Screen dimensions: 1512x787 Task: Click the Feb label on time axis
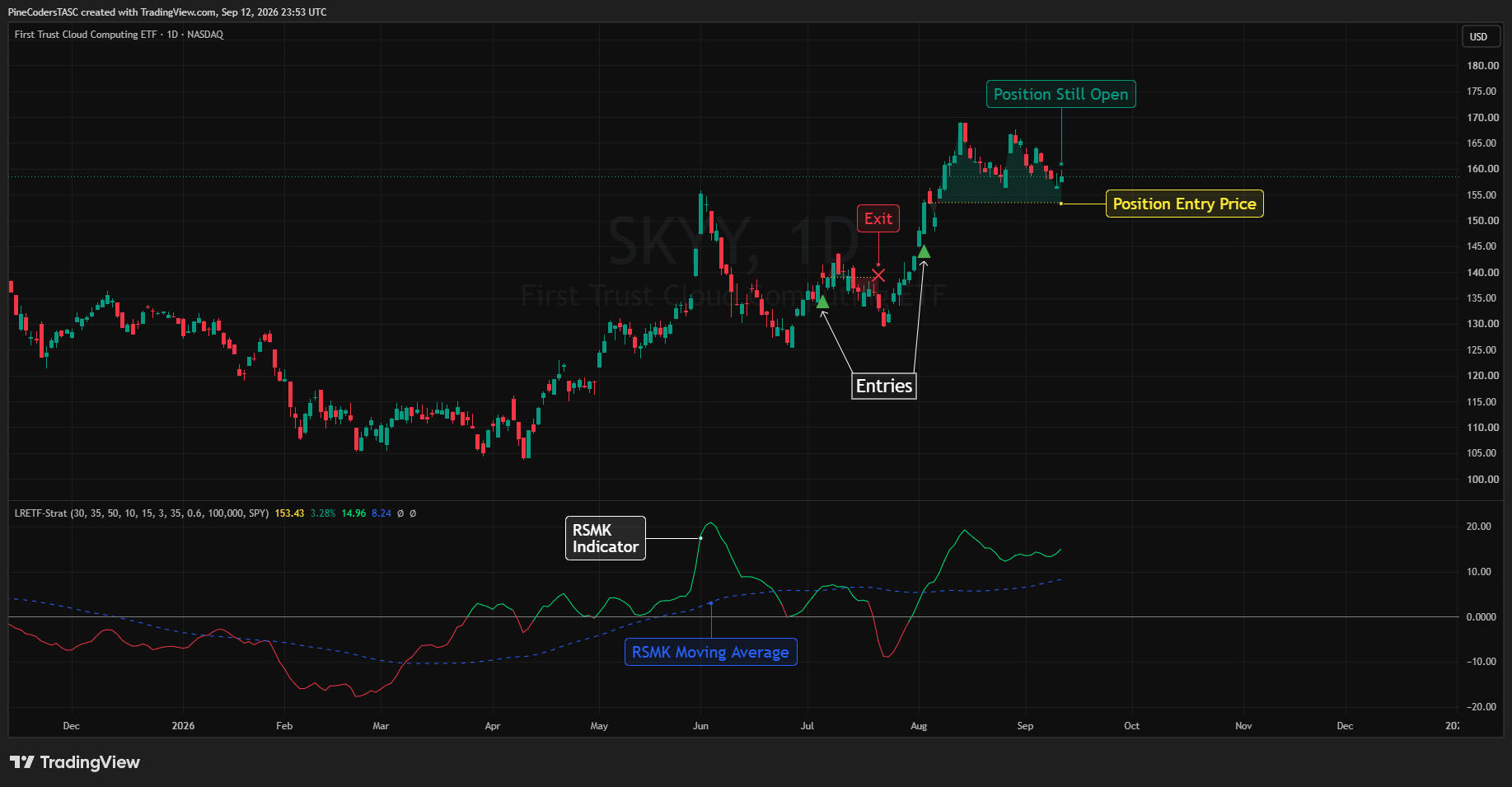click(284, 726)
